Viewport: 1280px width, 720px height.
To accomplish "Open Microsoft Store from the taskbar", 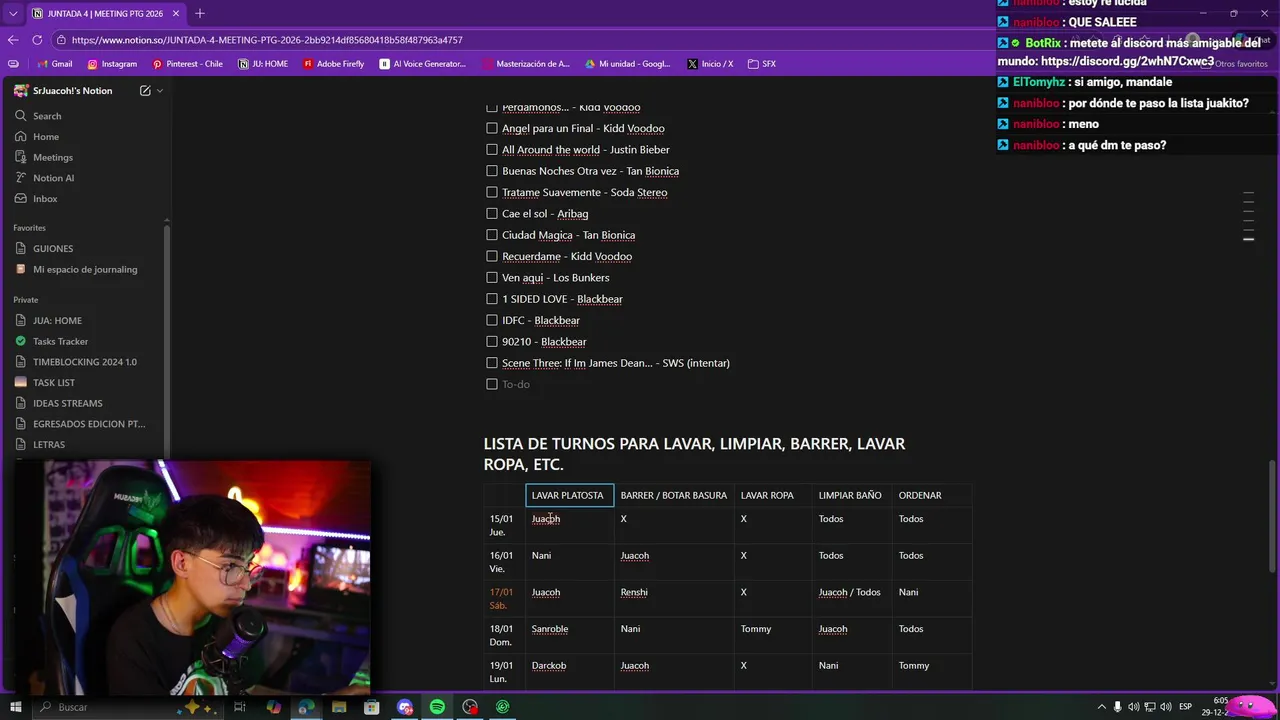I will tap(372, 707).
